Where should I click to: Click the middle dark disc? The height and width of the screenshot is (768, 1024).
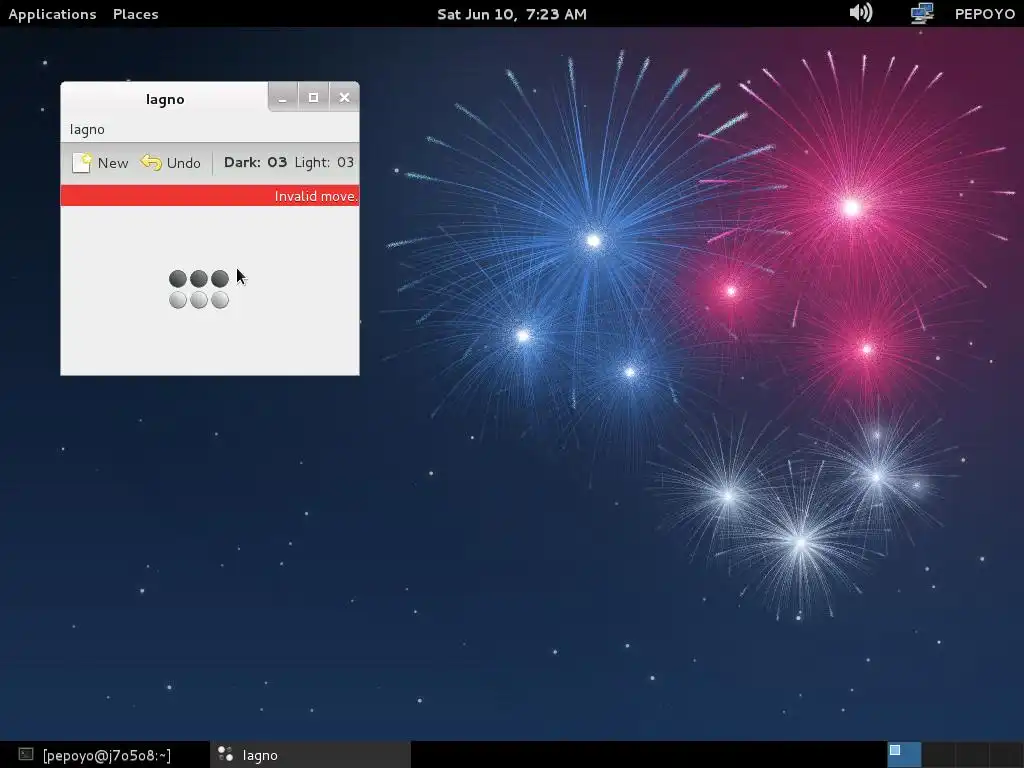point(199,279)
